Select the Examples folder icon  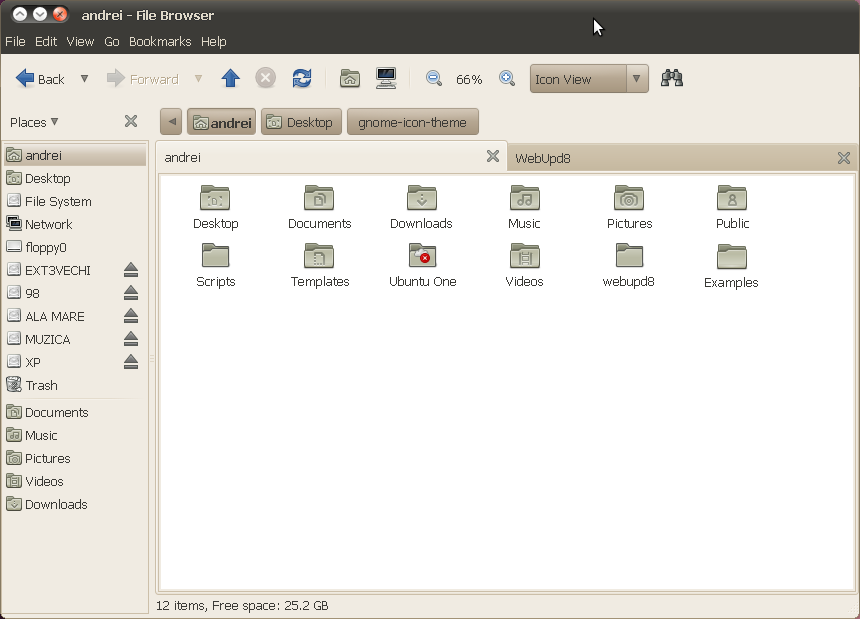pyautogui.click(x=732, y=257)
